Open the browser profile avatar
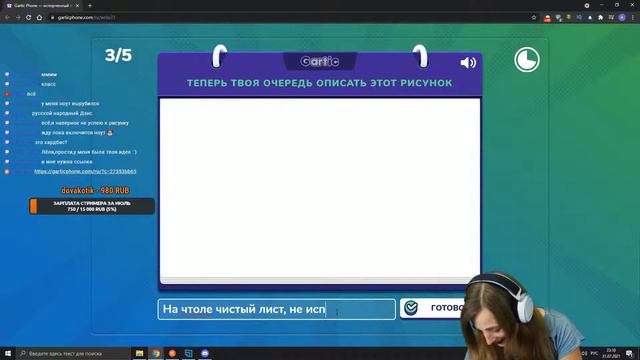Viewport: 640px width, 360px height. click(x=622, y=18)
